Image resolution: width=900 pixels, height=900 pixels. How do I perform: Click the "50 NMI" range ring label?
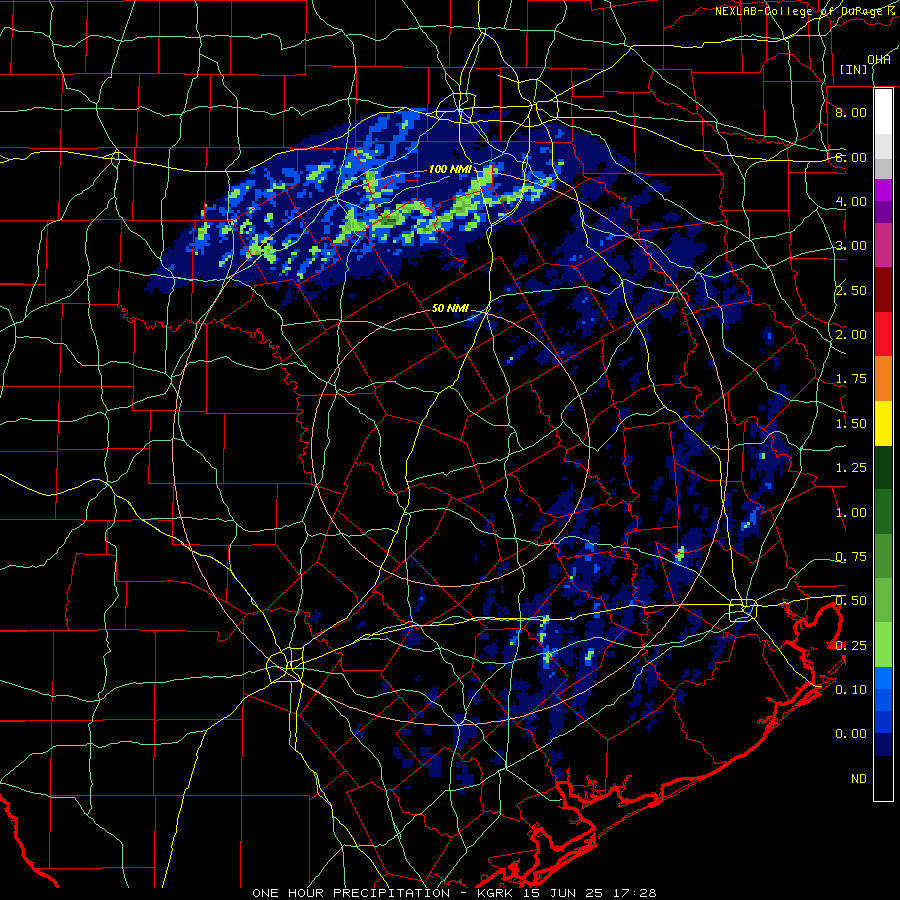click(x=450, y=308)
